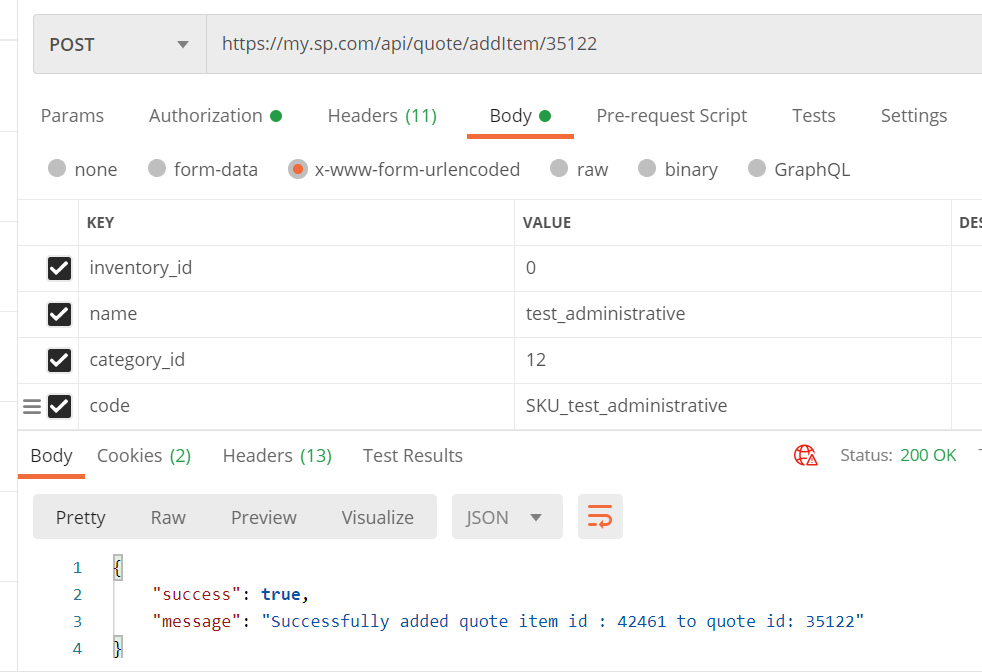Expand the JSON format dropdown
The image size is (982, 672).
507,517
